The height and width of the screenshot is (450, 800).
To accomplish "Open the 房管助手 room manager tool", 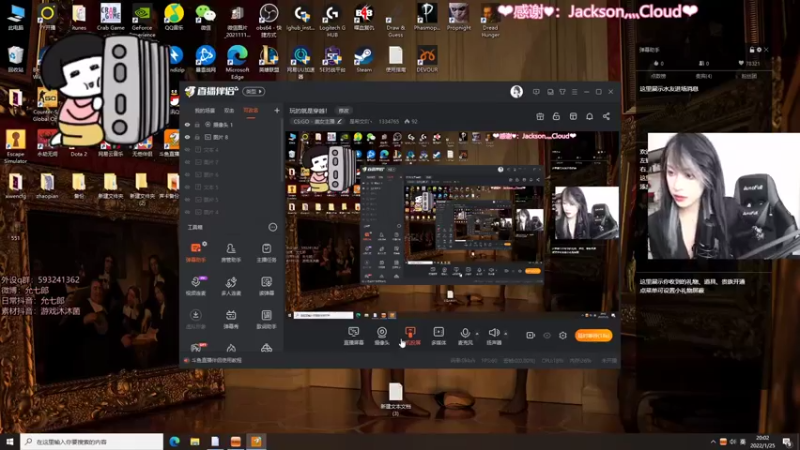I will pyautogui.click(x=231, y=253).
